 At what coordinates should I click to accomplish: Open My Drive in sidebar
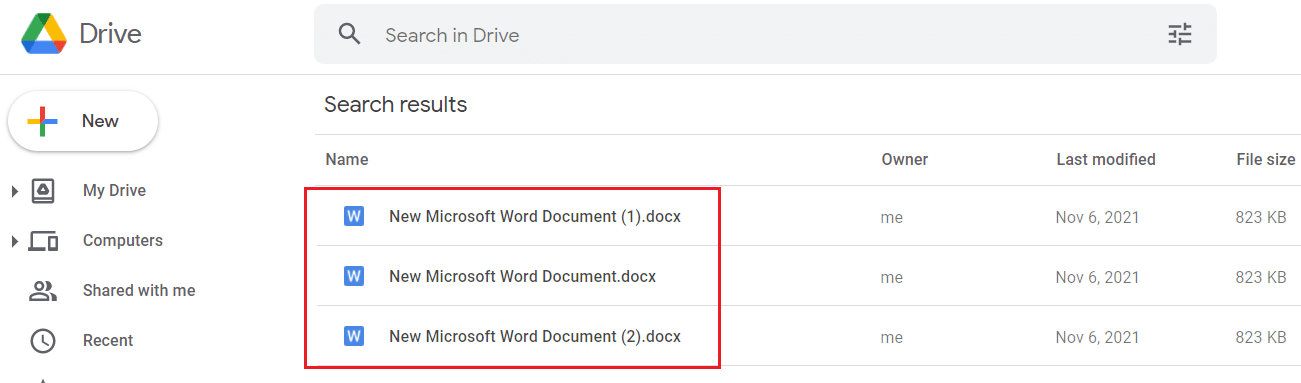coord(114,191)
